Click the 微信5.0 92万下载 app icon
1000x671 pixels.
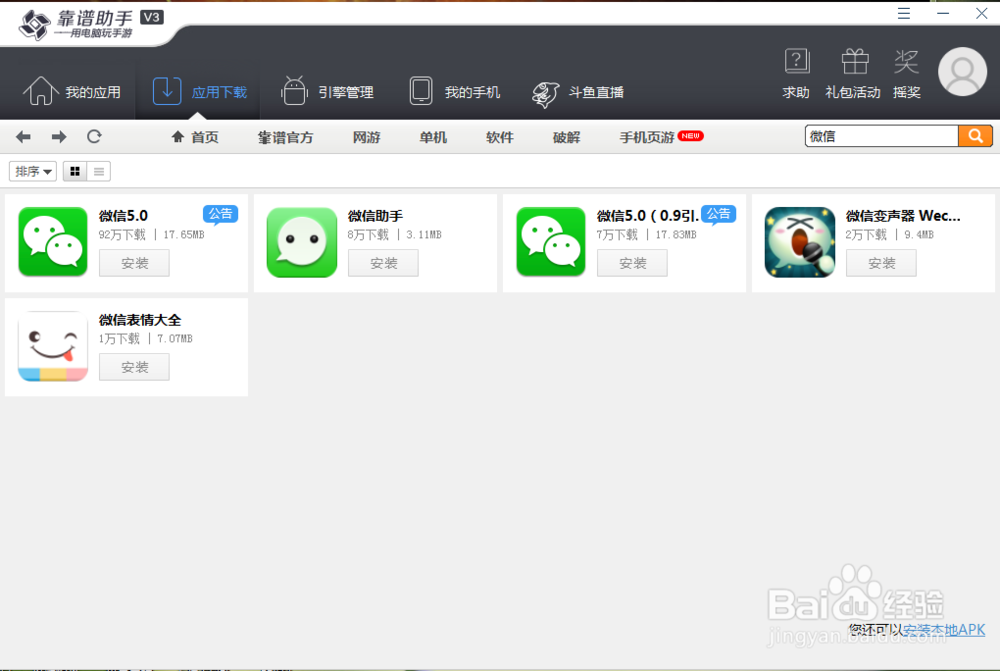(53, 242)
